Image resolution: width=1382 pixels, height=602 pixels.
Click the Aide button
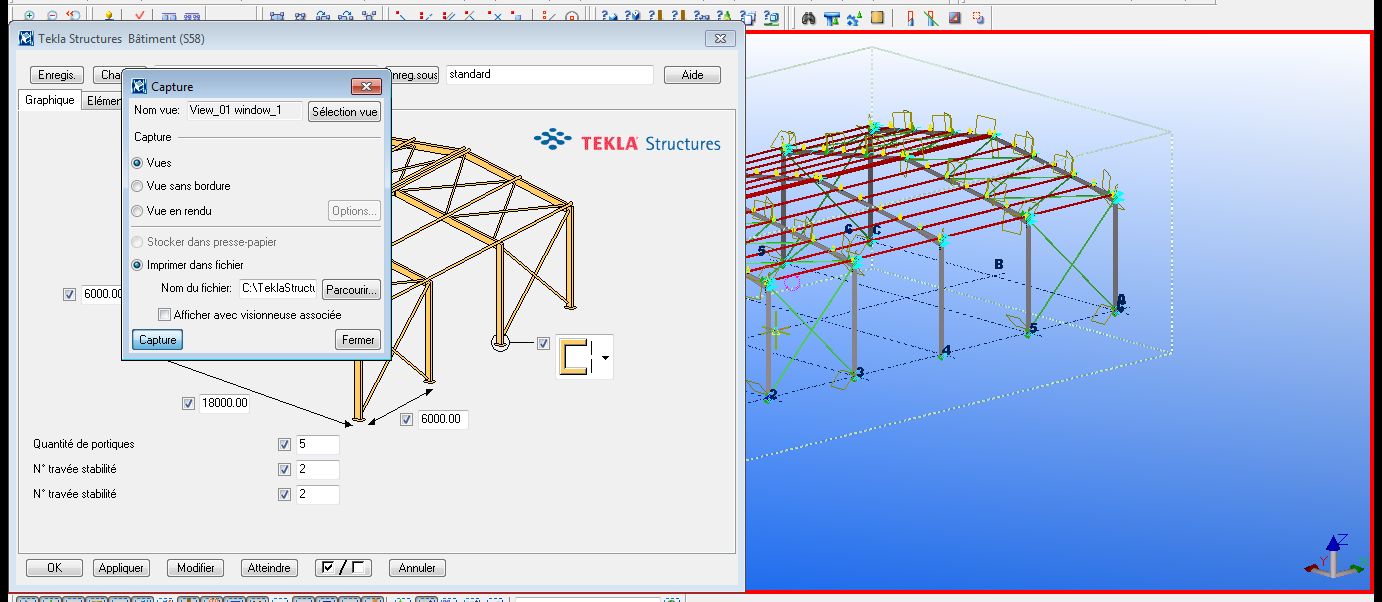(x=692, y=75)
